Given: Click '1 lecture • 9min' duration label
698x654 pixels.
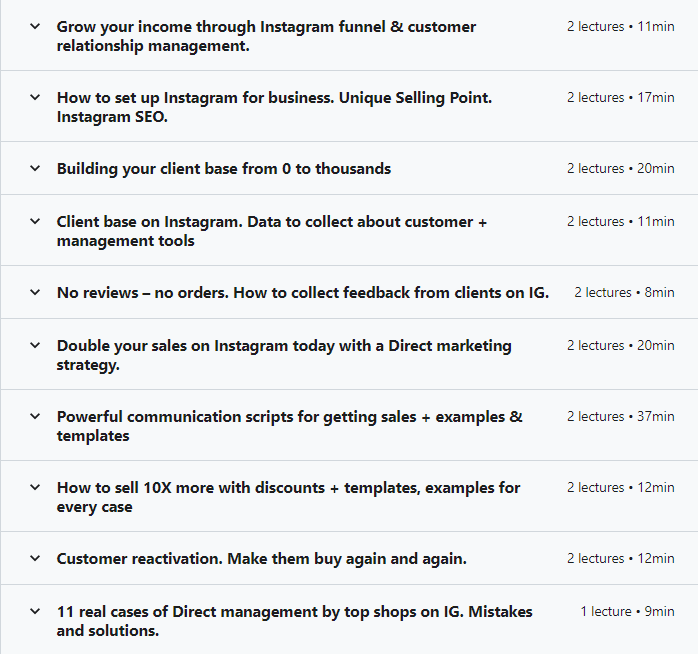Looking at the screenshot, I should (627, 611).
